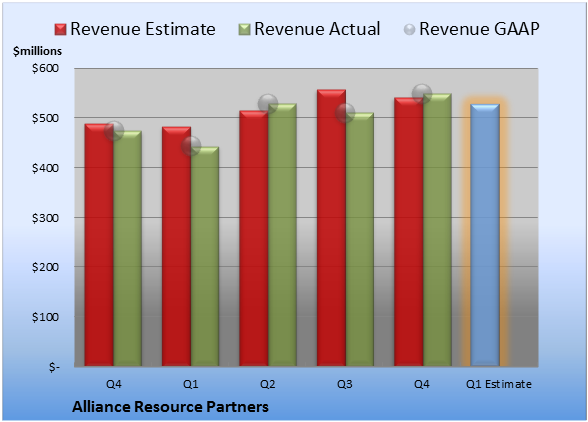This screenshot has height=422, width=588.
Task: Select the red estimate bar above Q2
Action: pos(254,238)
